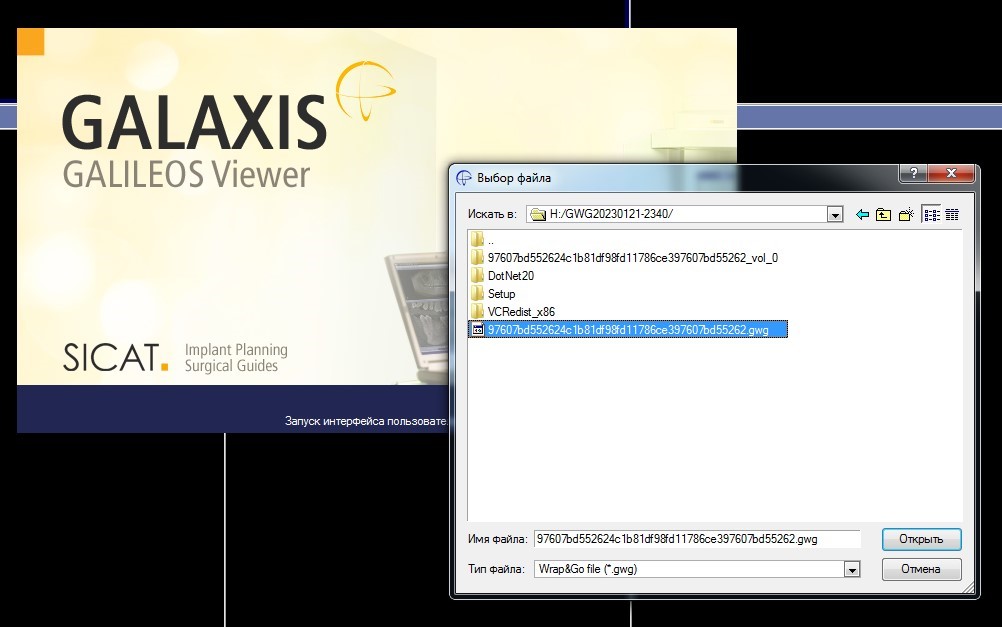Create a new folder via toolbar icon
1002x627 pixels.
(906, 215)
